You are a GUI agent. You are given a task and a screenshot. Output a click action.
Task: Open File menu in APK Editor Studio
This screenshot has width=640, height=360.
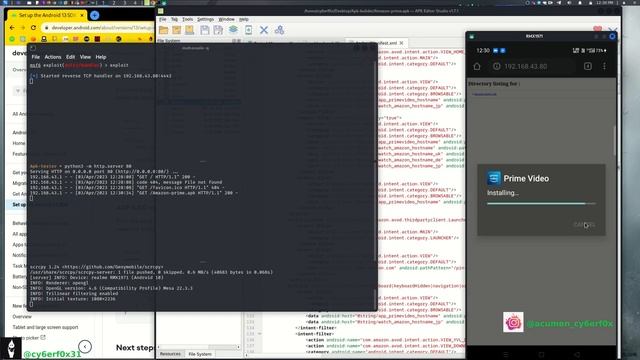pyautogui.click(x=162, y=19)
